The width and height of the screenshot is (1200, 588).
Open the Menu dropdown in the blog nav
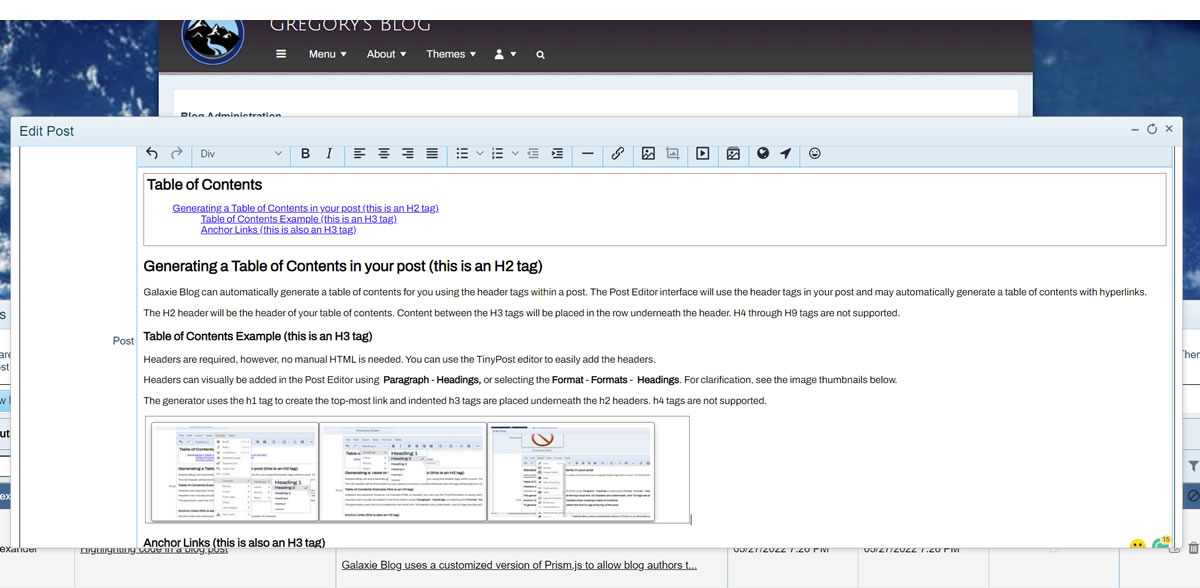point(328,54)
